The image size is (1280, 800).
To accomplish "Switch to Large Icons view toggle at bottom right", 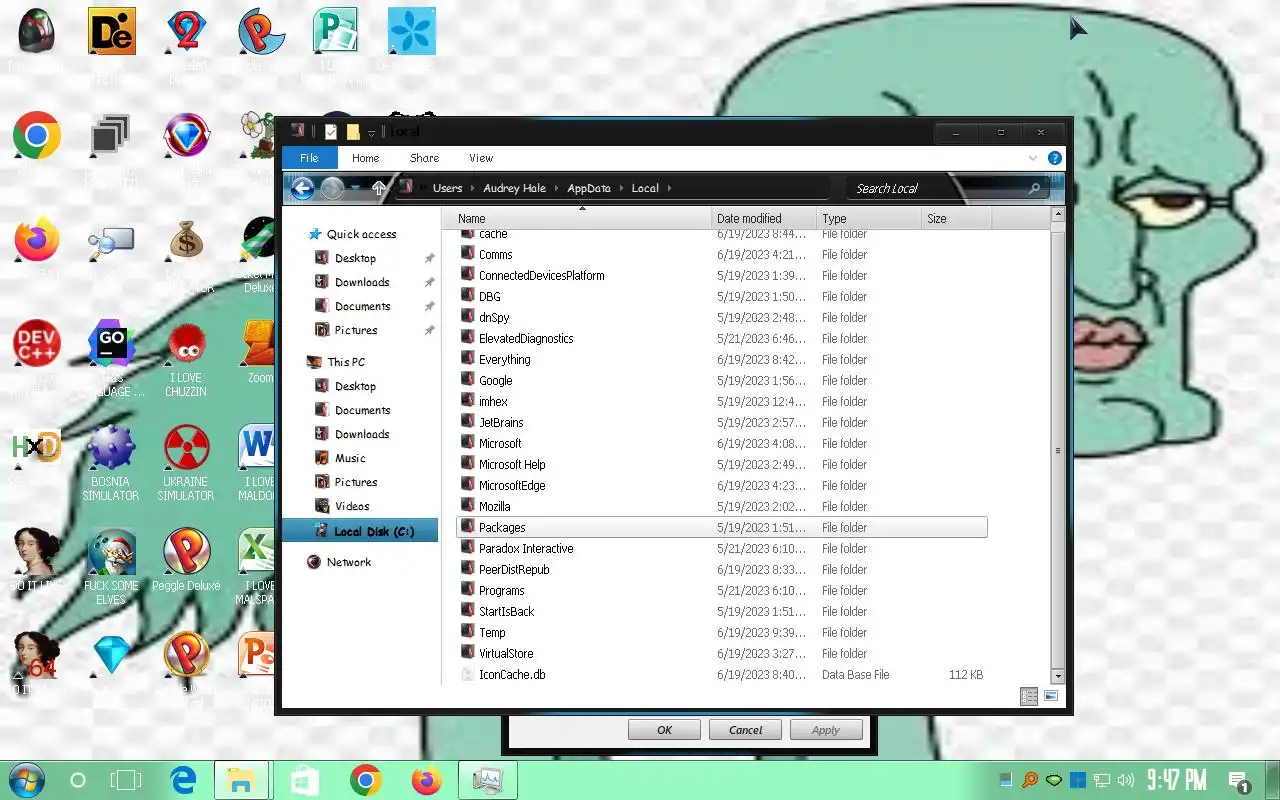I will click(x=1051, y=696).
